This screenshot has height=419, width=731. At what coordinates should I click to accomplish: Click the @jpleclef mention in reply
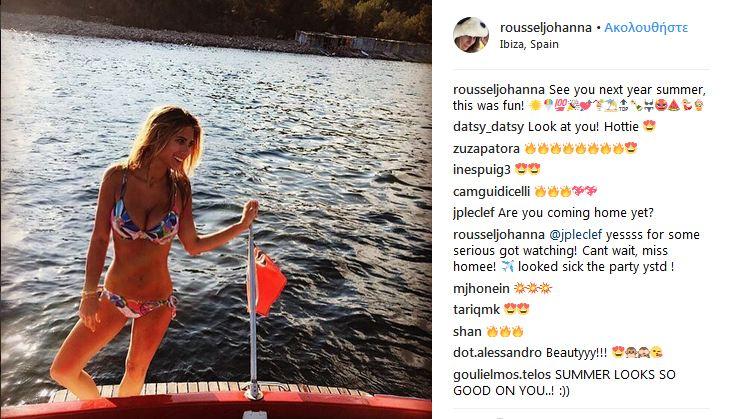point(575,234)
